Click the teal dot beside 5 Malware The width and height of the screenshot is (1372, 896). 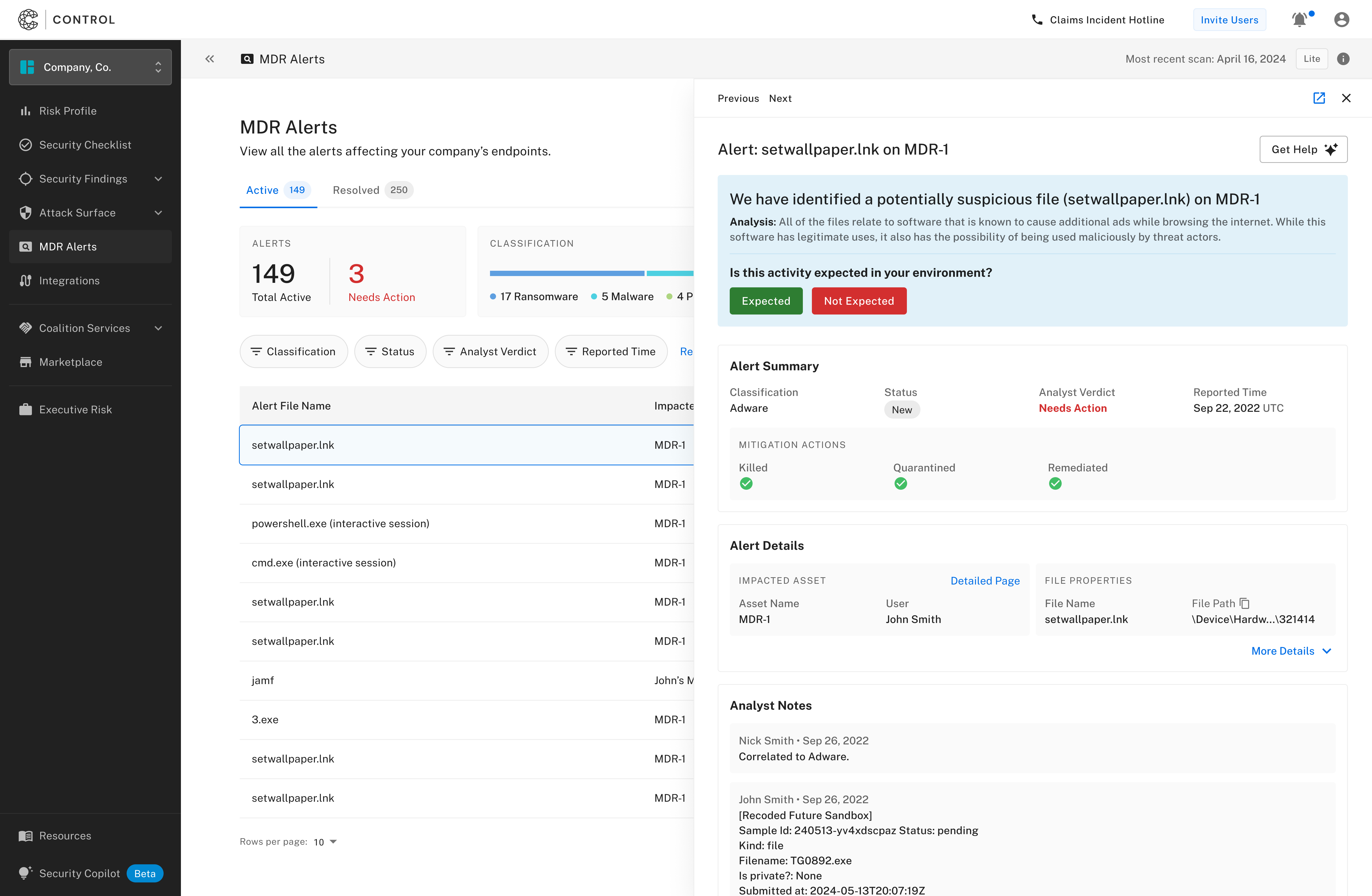(x=594, y=296)
